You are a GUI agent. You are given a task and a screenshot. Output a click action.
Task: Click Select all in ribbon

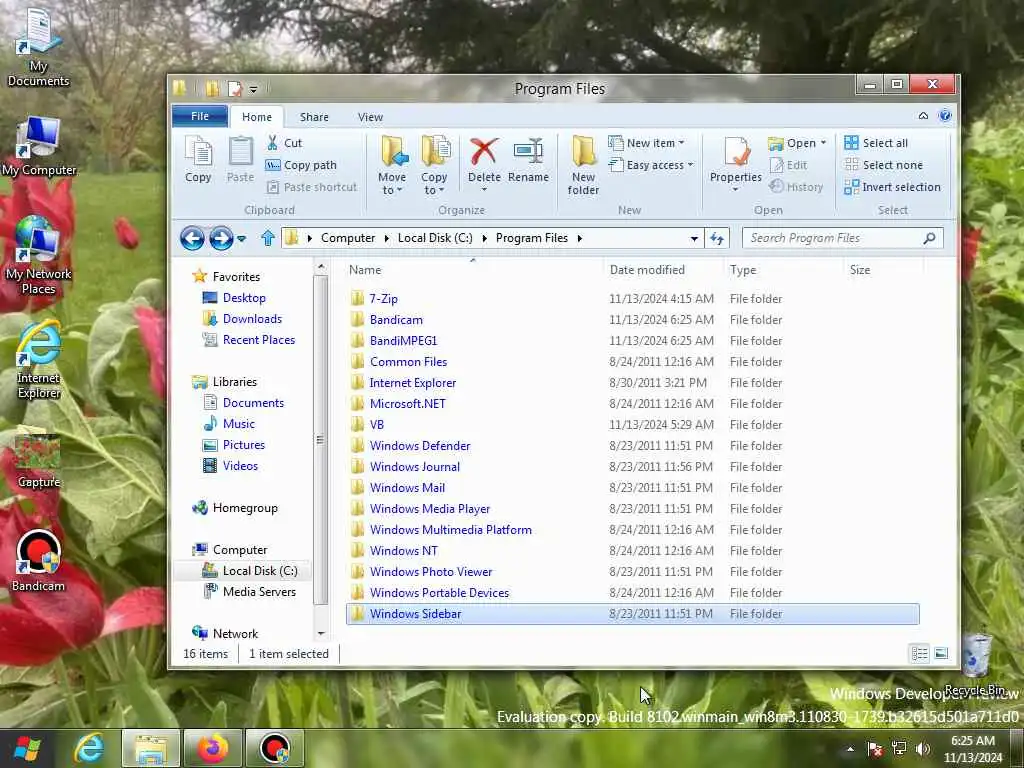click(876, 143)
